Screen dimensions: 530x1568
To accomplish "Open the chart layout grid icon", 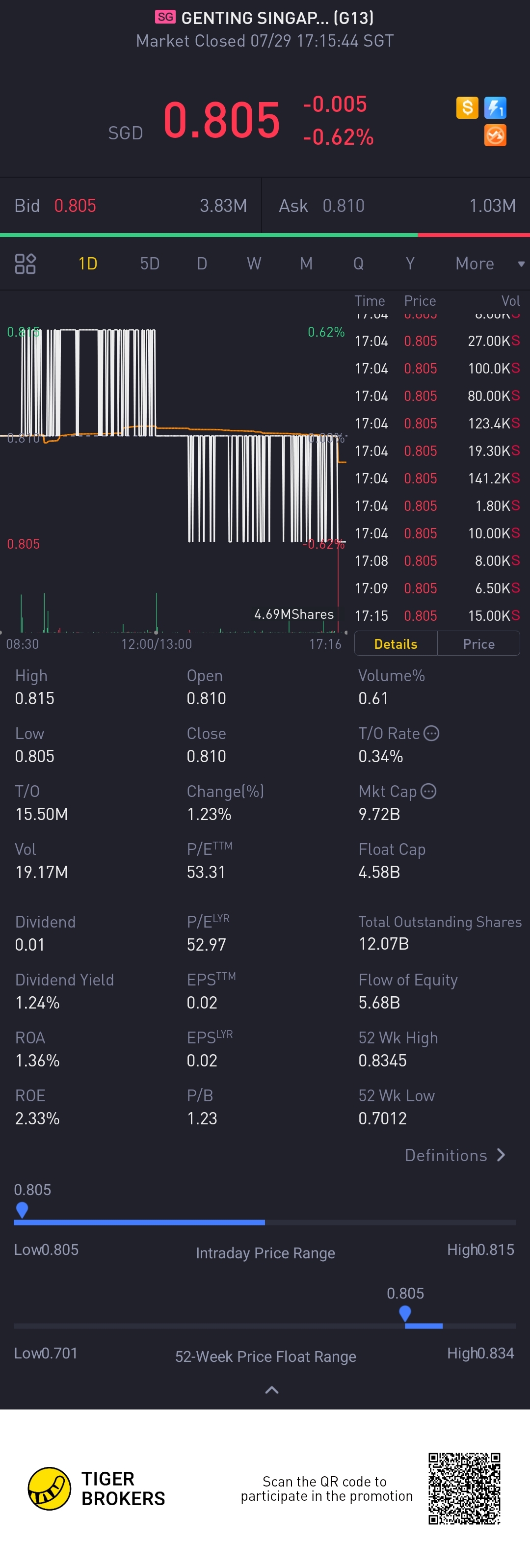I will click(x=25, y=264).
